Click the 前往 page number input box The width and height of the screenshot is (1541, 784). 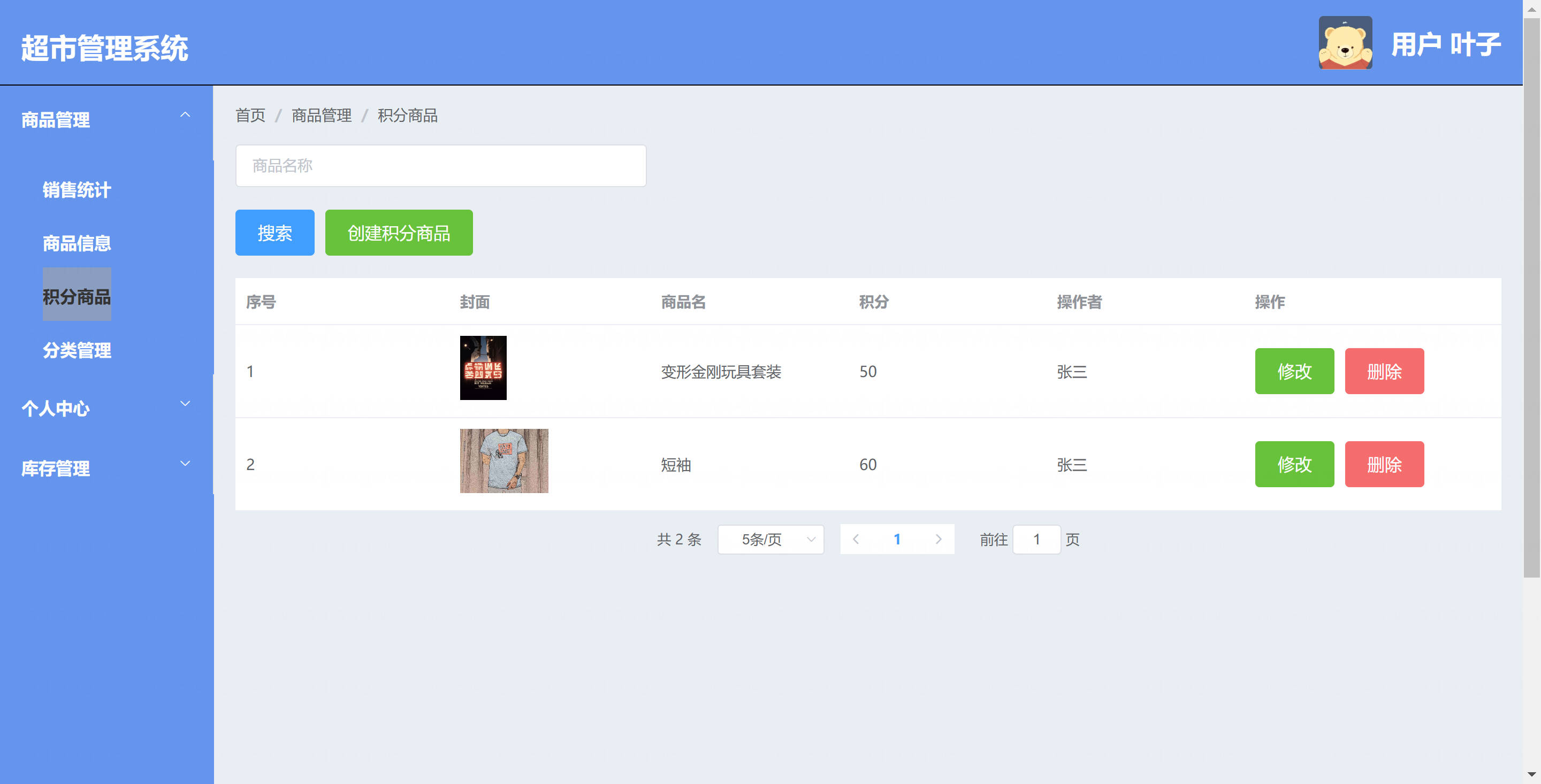(x=1036, y=540)
